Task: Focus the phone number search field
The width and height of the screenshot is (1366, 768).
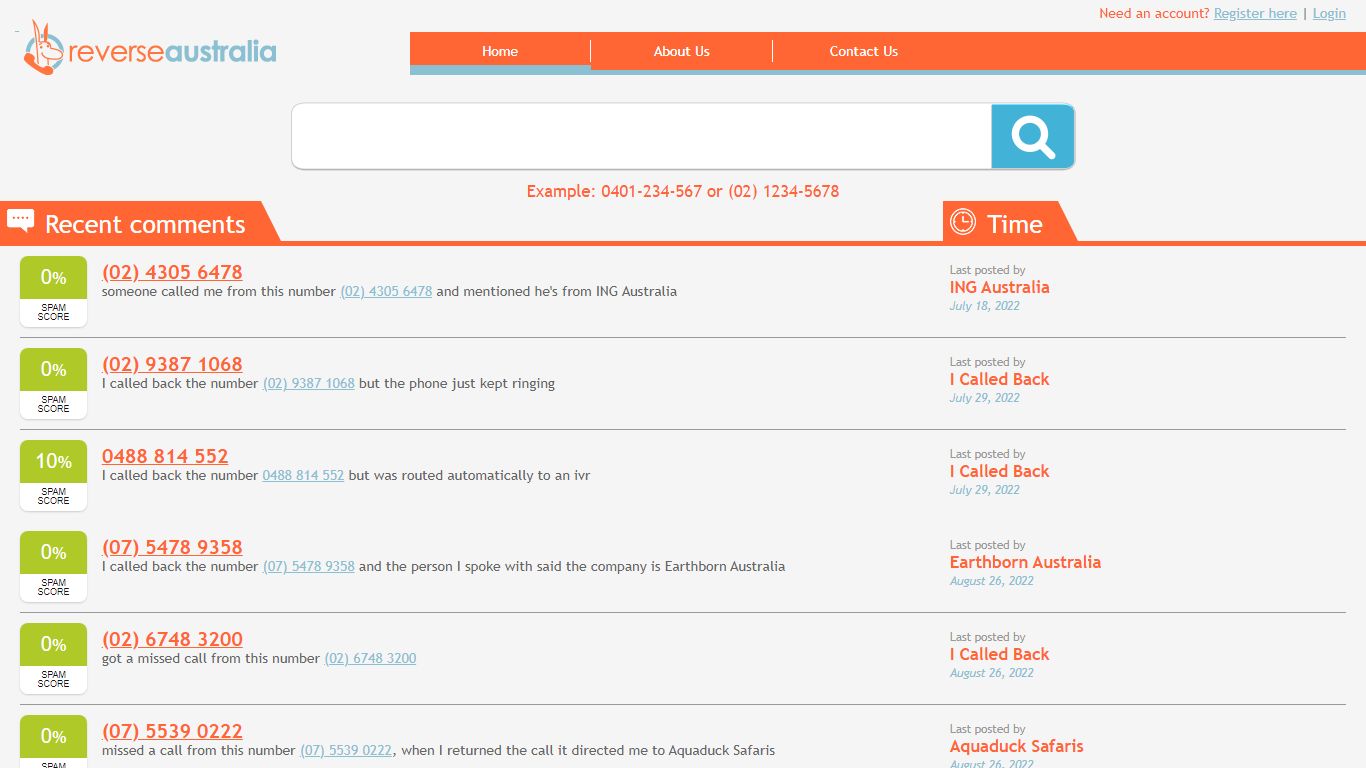Action: click(x=642, y=136)
